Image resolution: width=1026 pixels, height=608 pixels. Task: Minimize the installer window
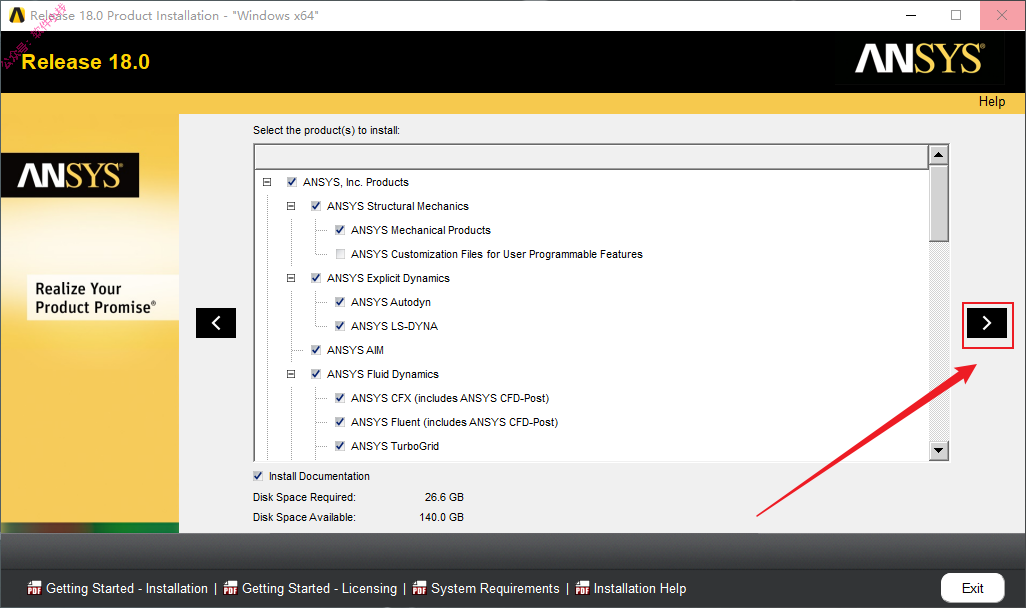click(911, 15)
